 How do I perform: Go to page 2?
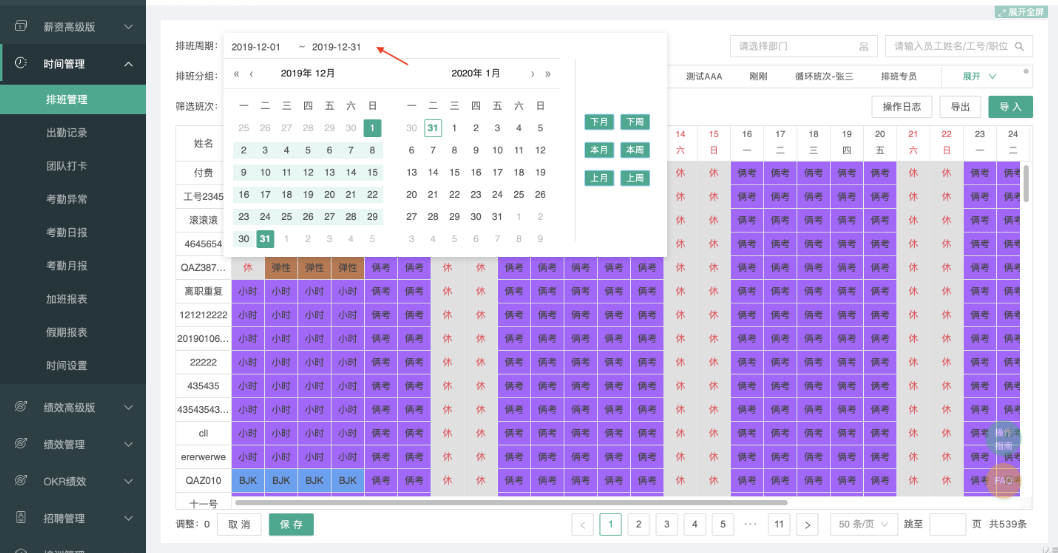638,524
